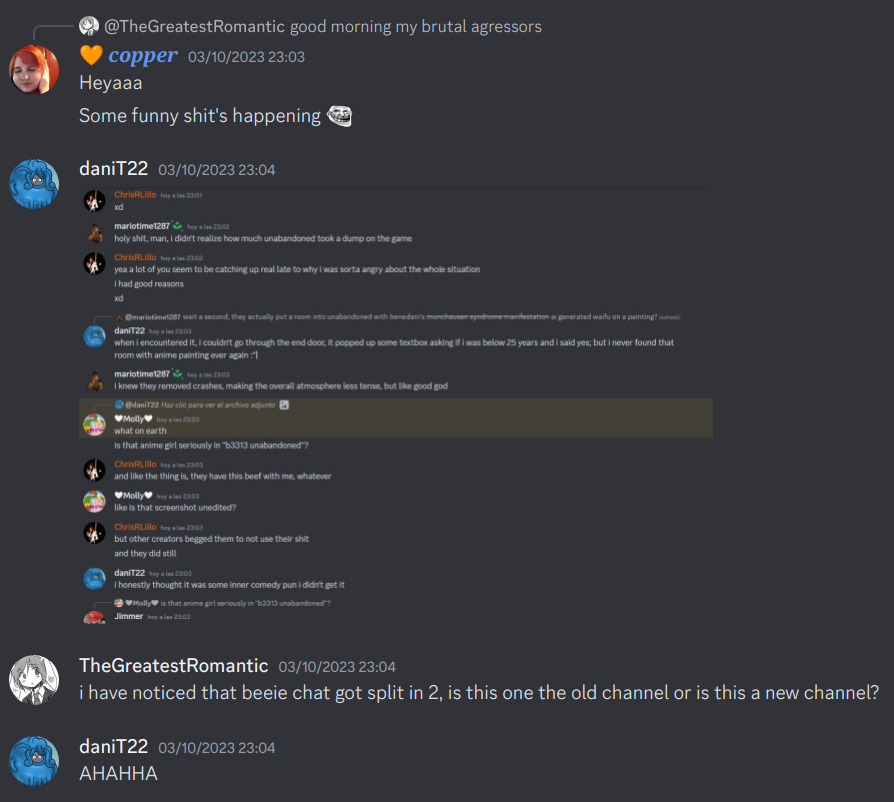Image resolution: width=894 pixels, height=802 pixels.
Task: Click the @TheGreatestRomantic mention in the reply preview
Action: [x=194, y=26]
